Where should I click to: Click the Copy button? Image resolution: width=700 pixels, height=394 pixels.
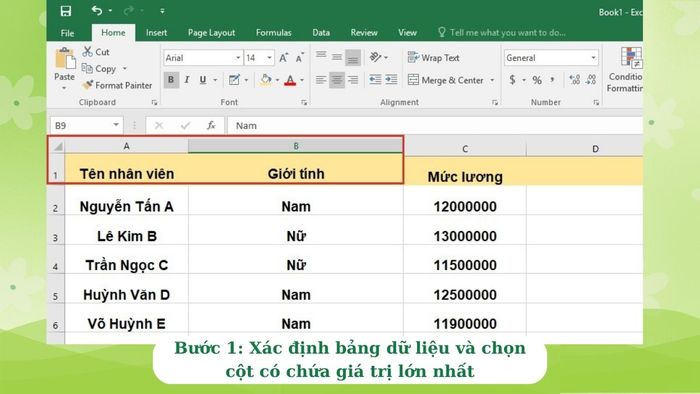coord(99,69)
